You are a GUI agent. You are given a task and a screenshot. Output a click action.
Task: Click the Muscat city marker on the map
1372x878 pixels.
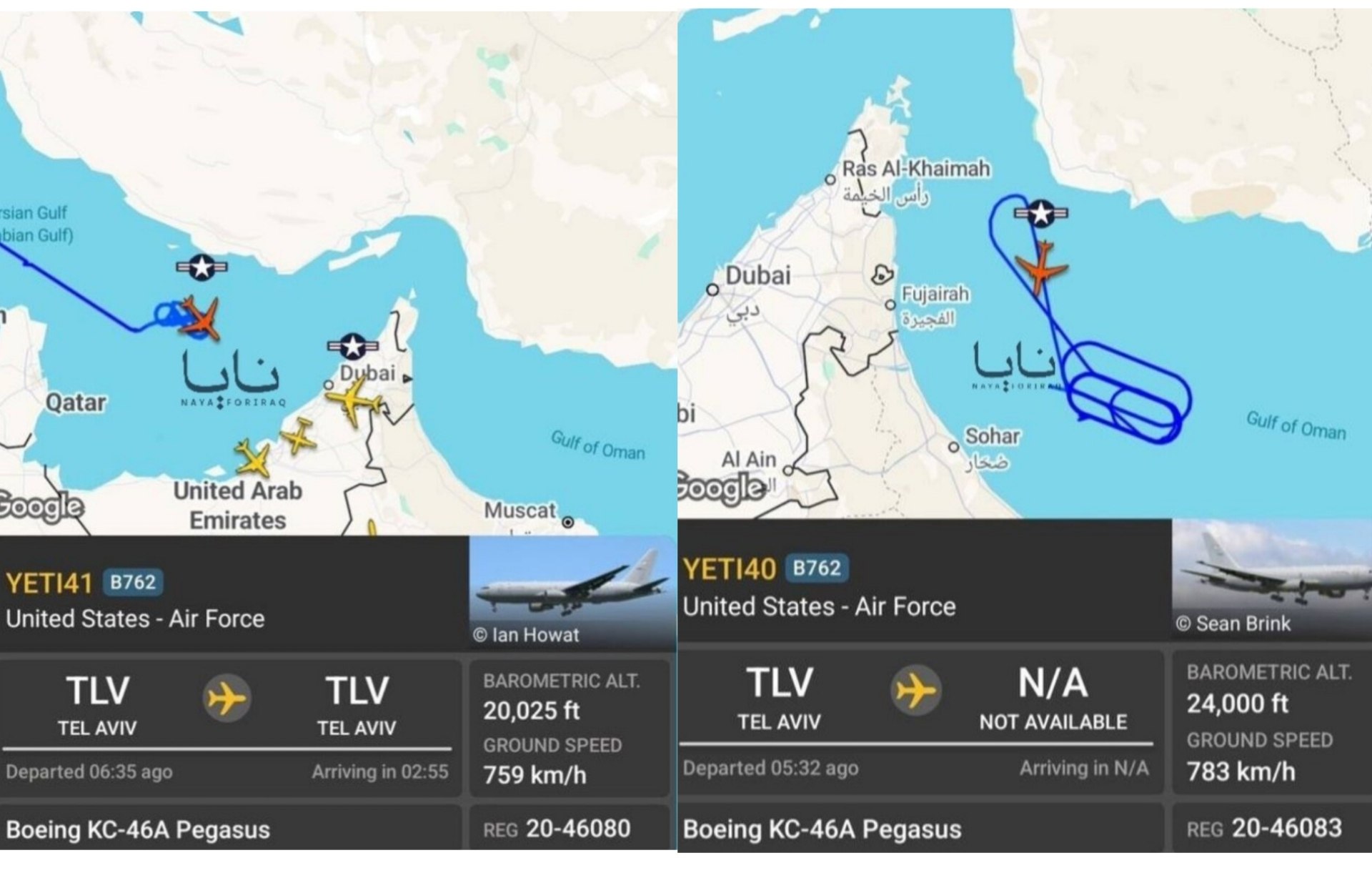(568, 523)
